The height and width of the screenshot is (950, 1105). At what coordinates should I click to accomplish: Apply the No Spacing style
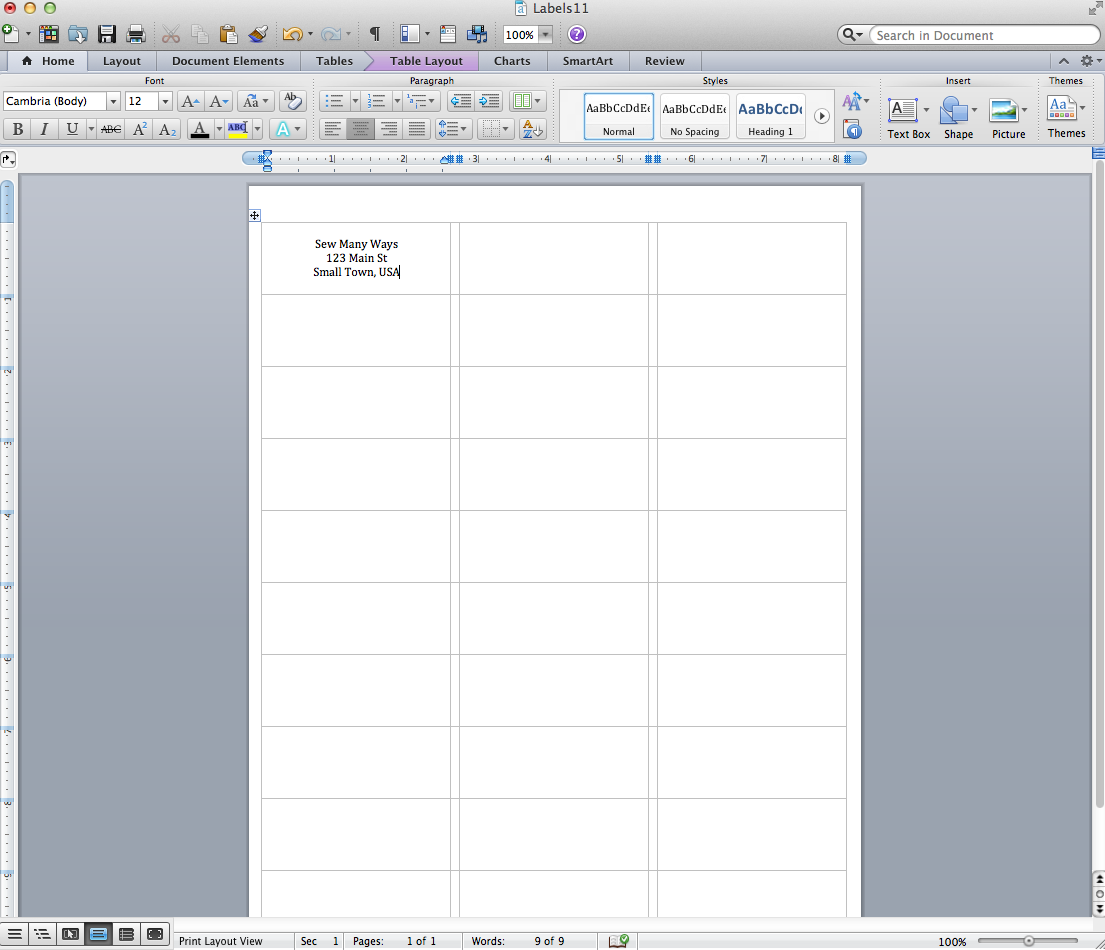[x=695, y=116]
